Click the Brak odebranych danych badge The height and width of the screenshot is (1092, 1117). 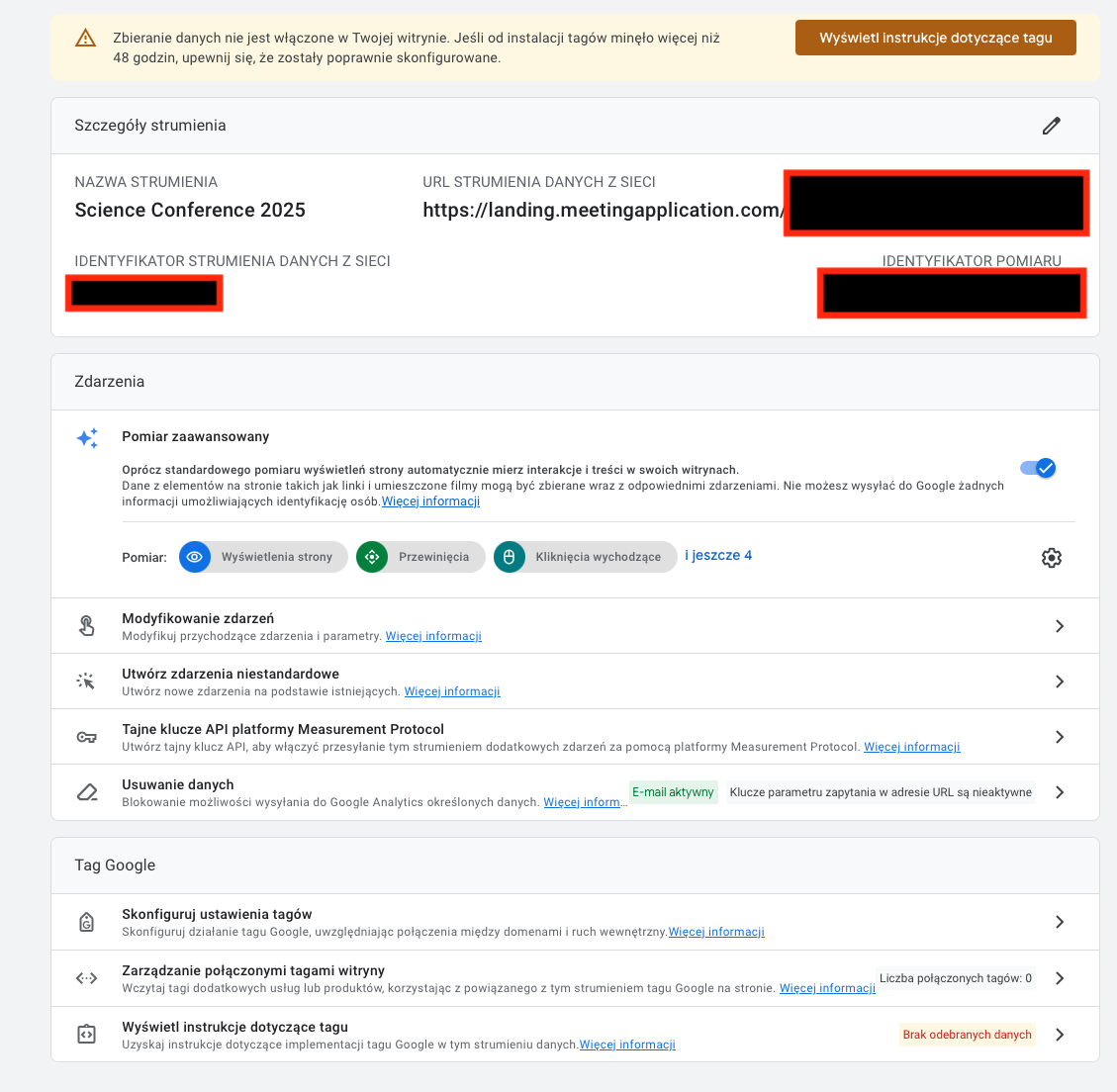coord(967,1035)
